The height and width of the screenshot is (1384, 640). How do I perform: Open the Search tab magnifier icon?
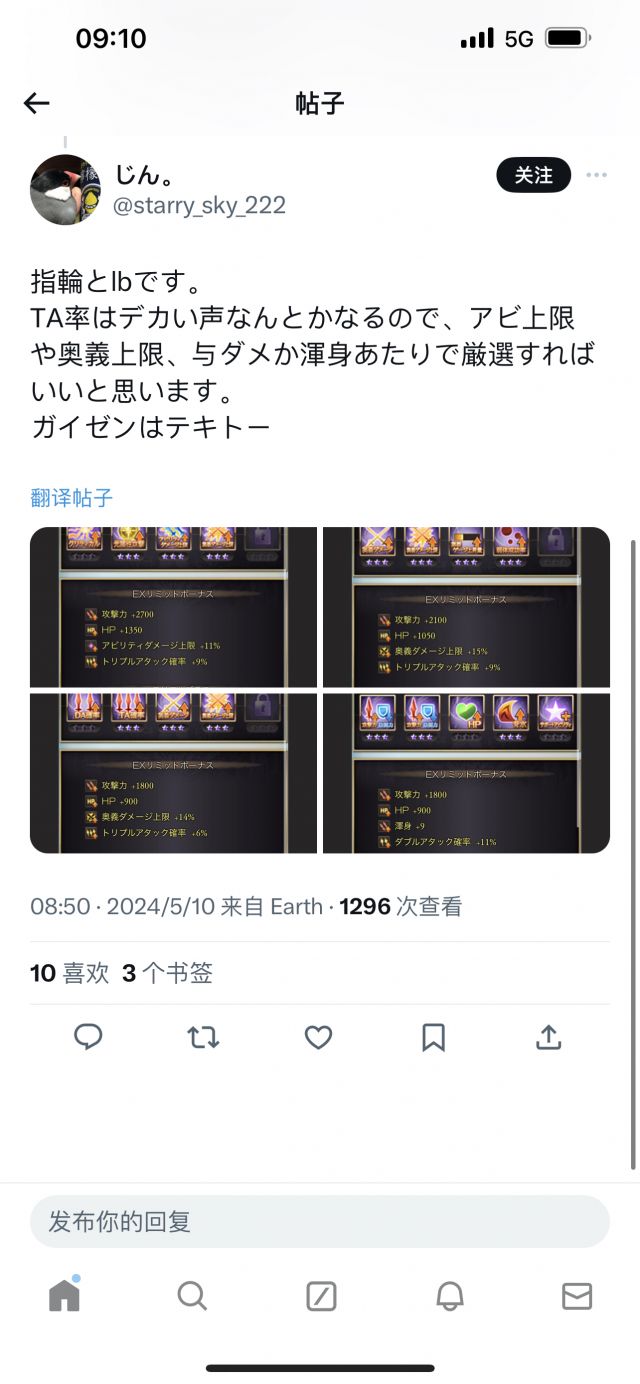point(192,1296)
